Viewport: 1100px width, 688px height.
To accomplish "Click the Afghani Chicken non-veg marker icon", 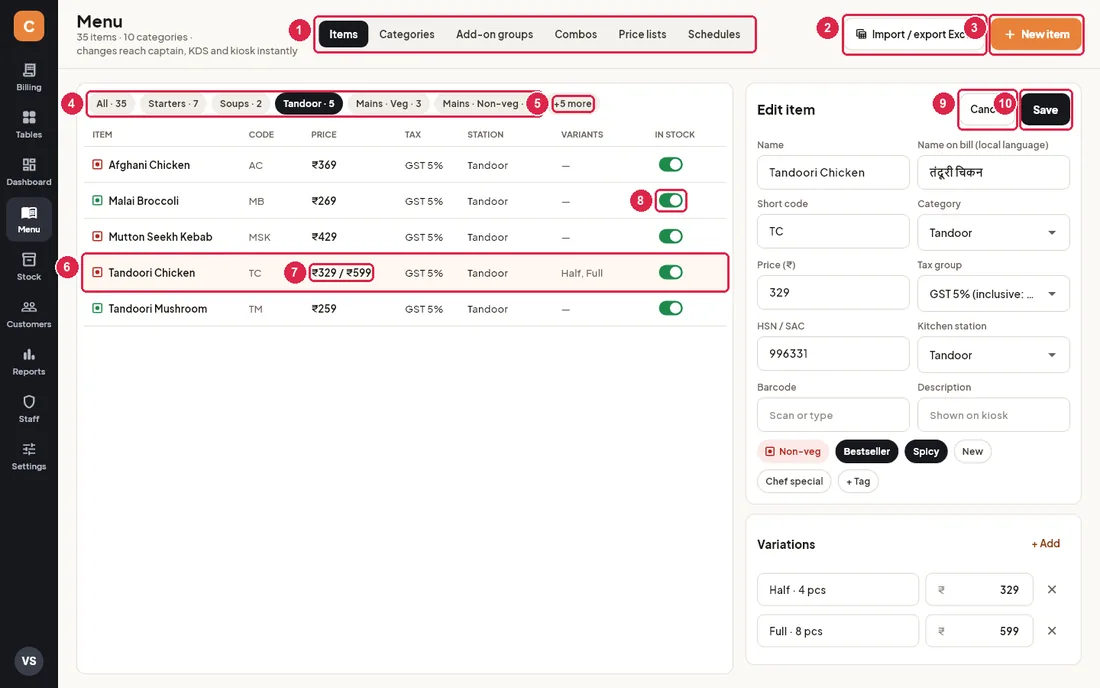I will tap(98, 165).
